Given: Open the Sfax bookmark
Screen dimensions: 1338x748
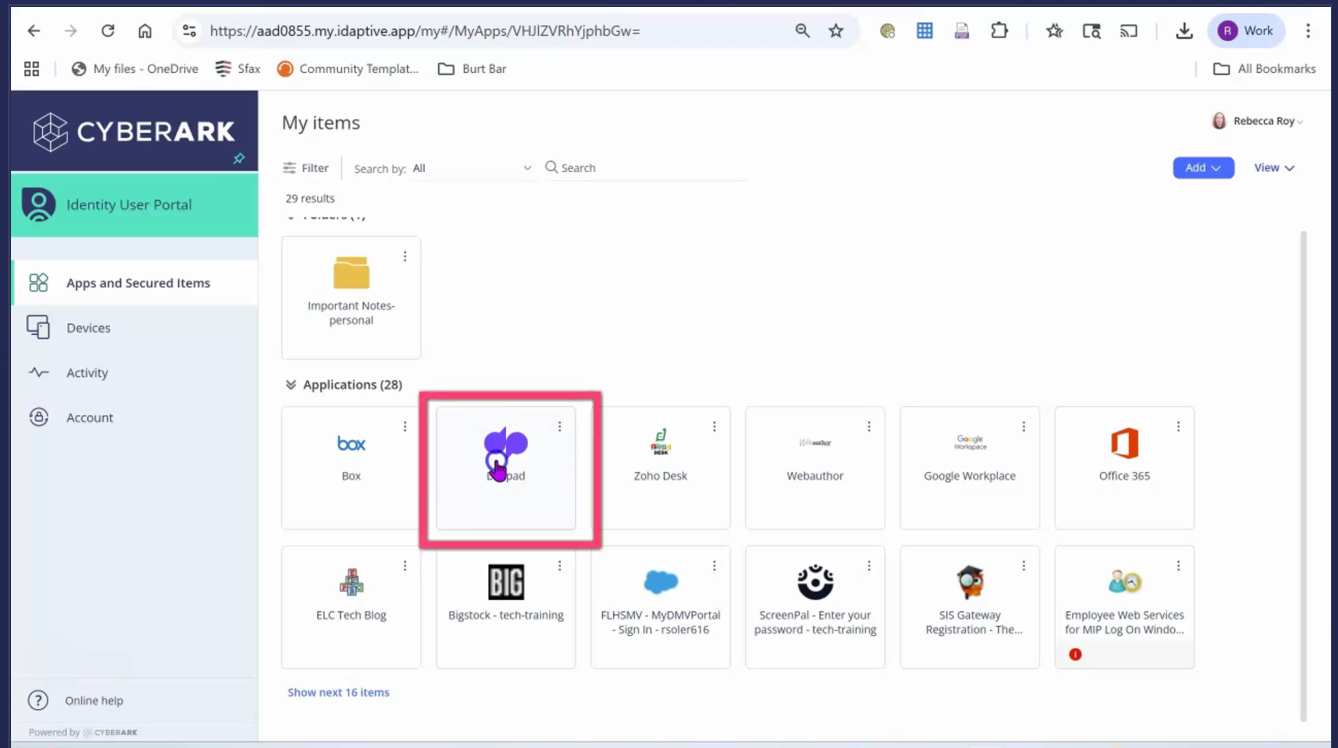Looking at the screenshot, I should [x=238, y=69].
